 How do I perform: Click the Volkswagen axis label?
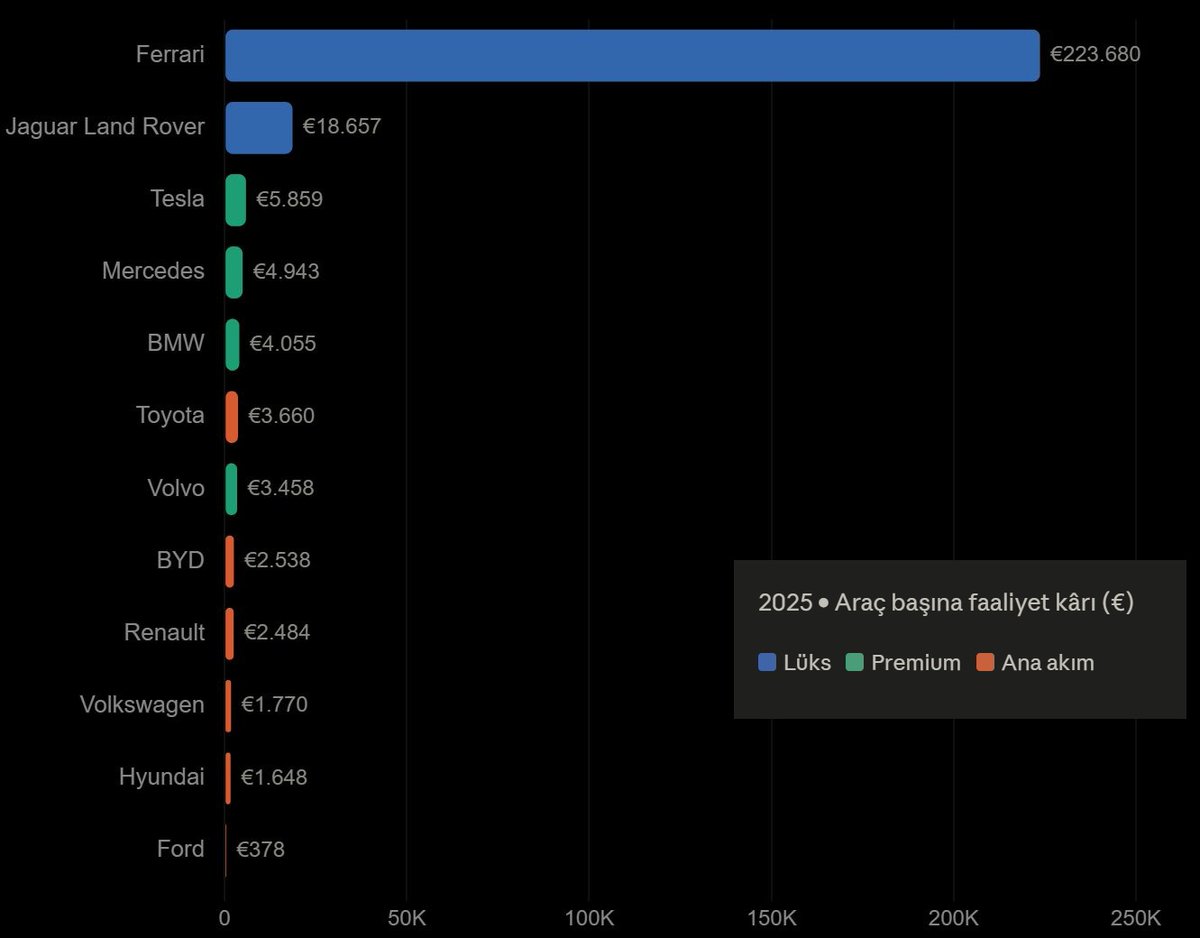coord(142,705)
